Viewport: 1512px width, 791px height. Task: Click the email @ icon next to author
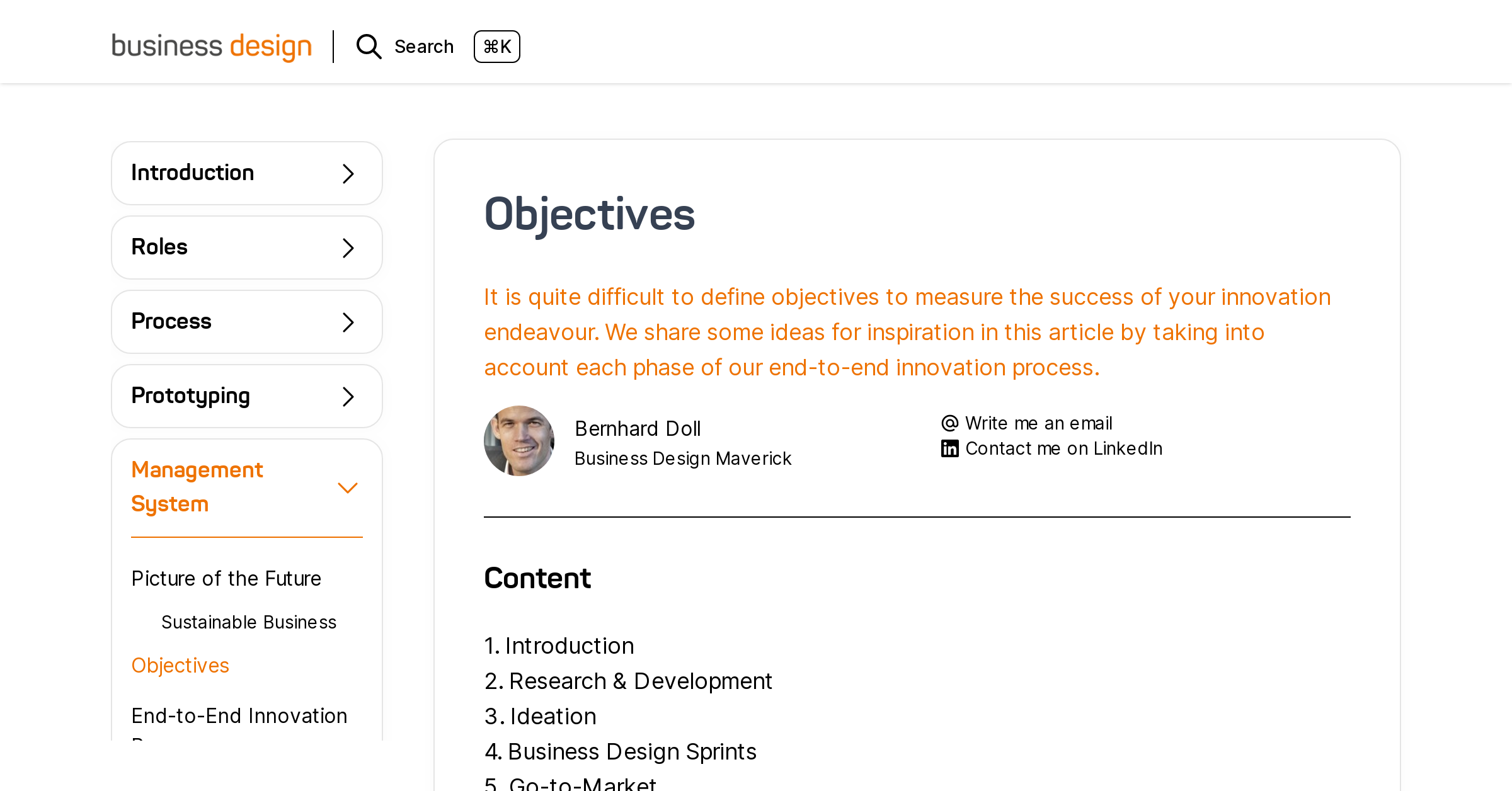coord(950,423)
